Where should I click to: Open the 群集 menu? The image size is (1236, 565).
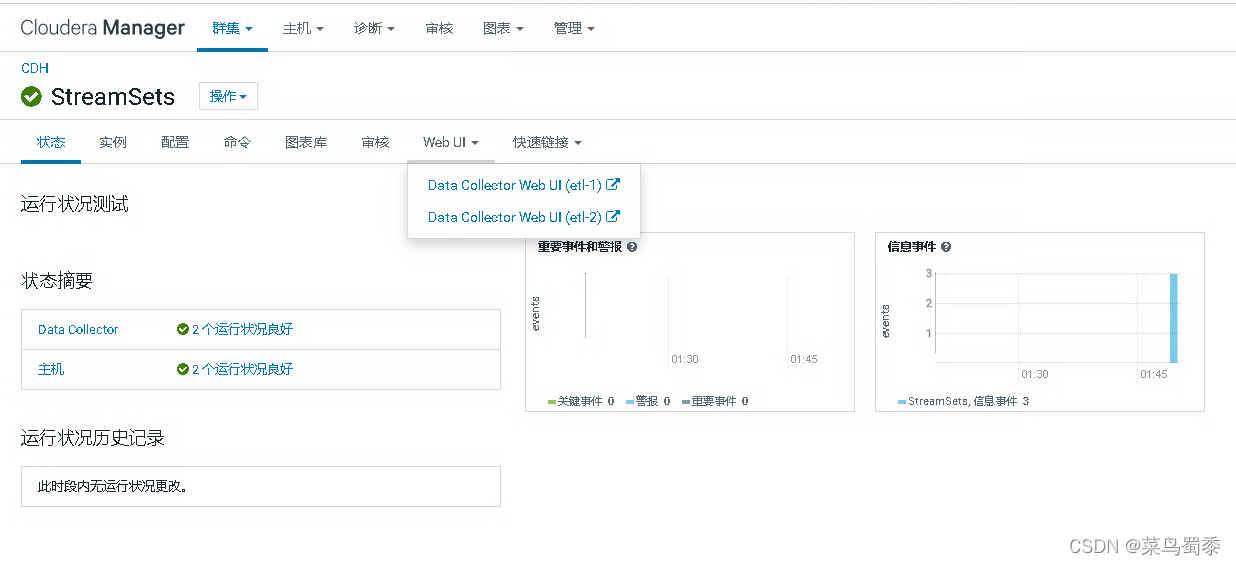click(x=232, y=28)
